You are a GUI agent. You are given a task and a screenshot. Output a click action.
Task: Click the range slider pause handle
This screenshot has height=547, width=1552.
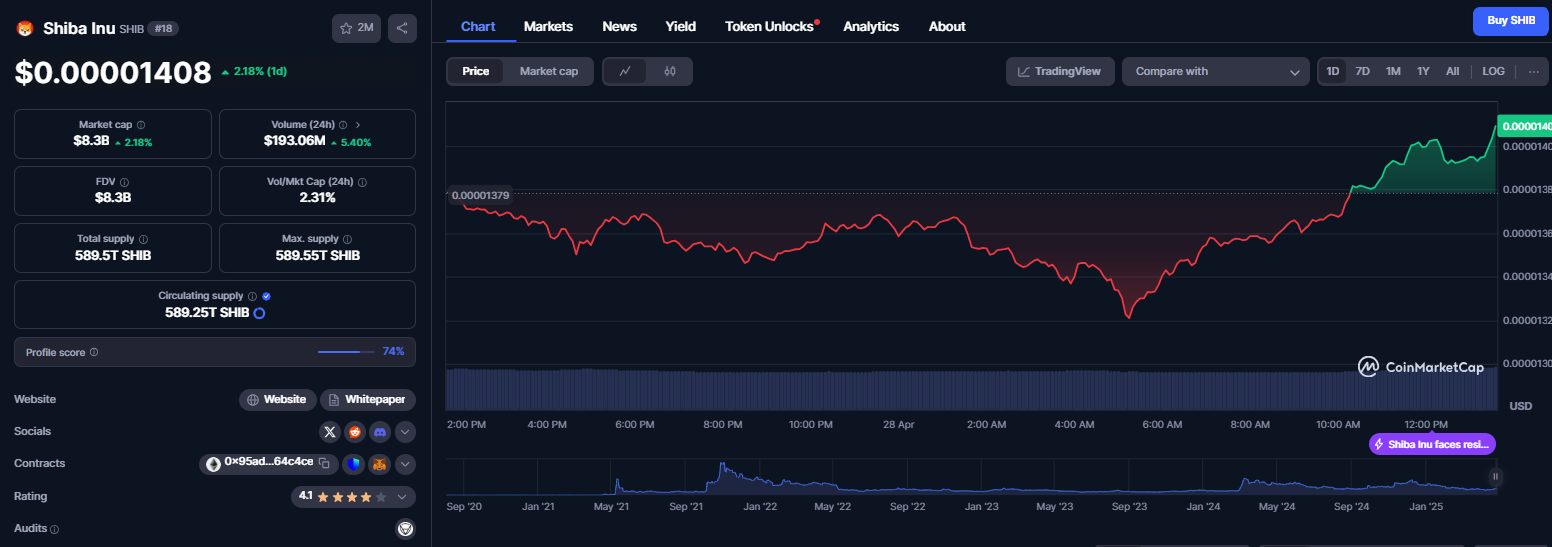pyautogui.click(x=1496, y=477)
